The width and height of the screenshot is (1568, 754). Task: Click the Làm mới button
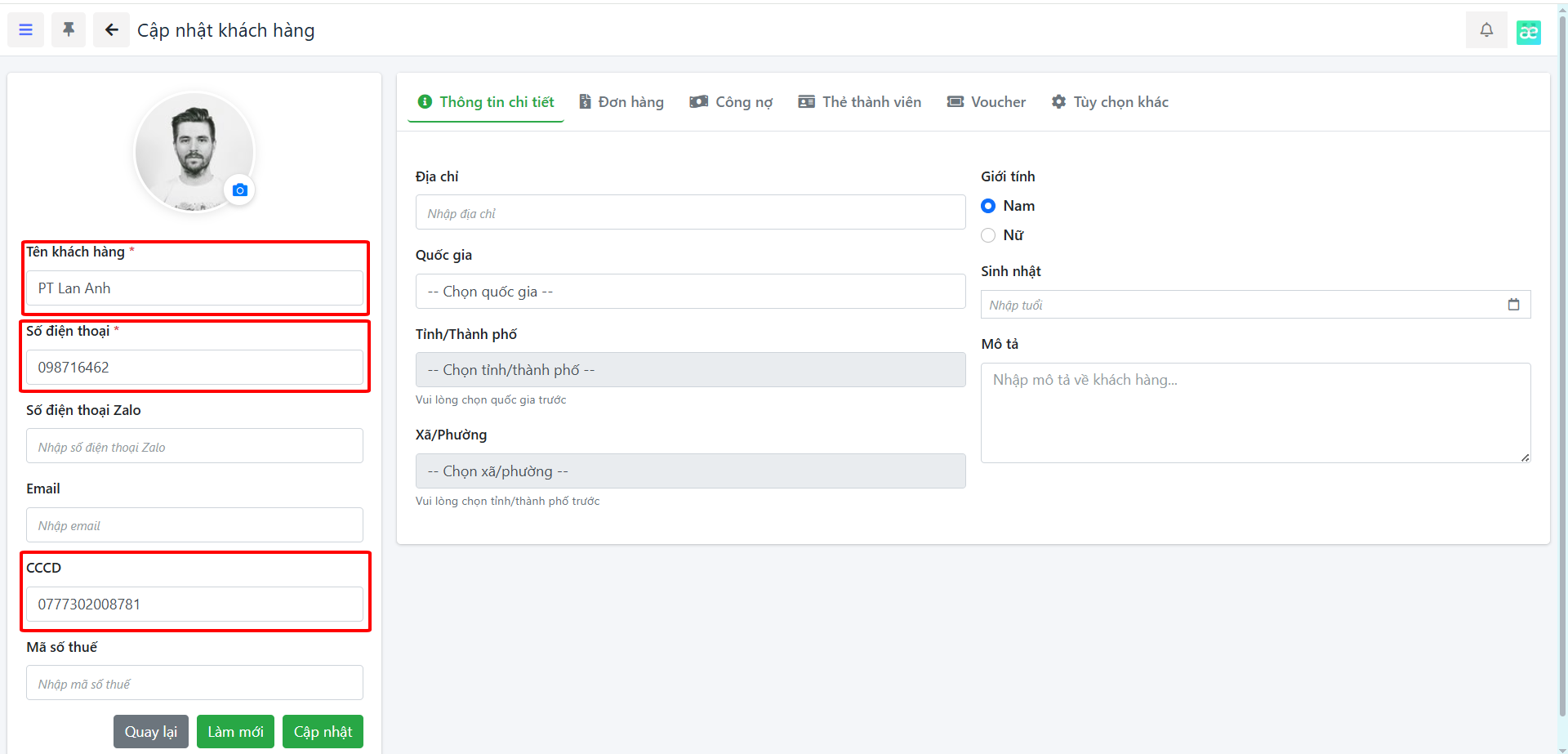click(235, 732)
